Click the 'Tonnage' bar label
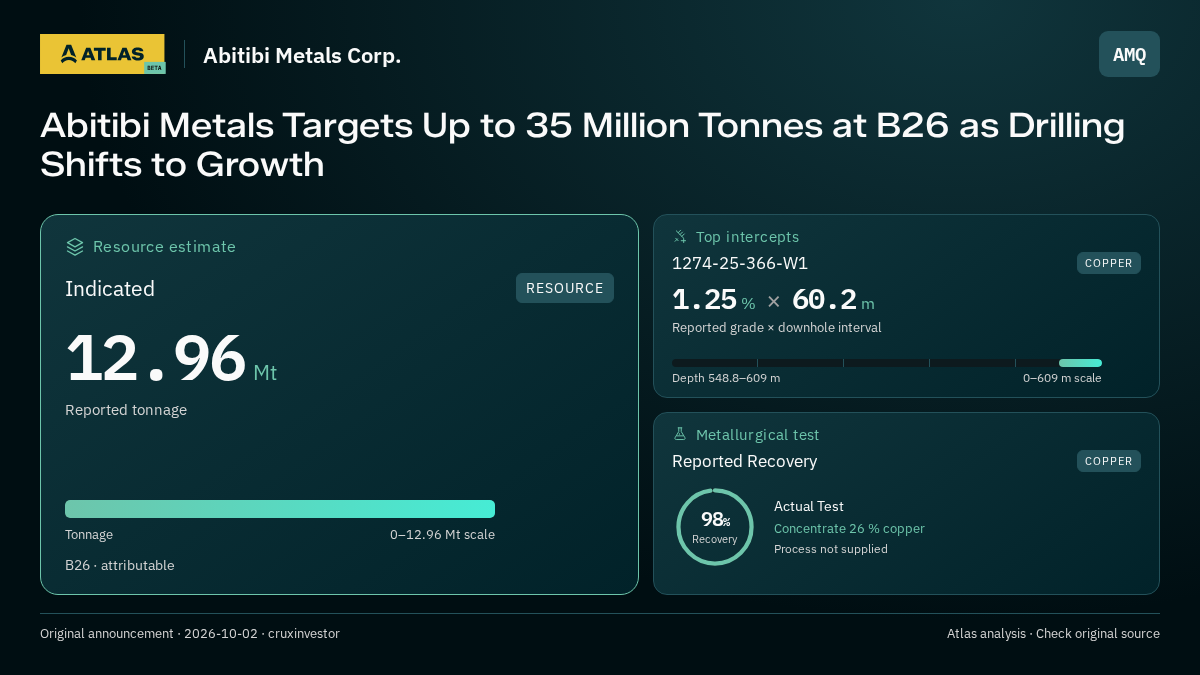 click(x=89, y=535)
